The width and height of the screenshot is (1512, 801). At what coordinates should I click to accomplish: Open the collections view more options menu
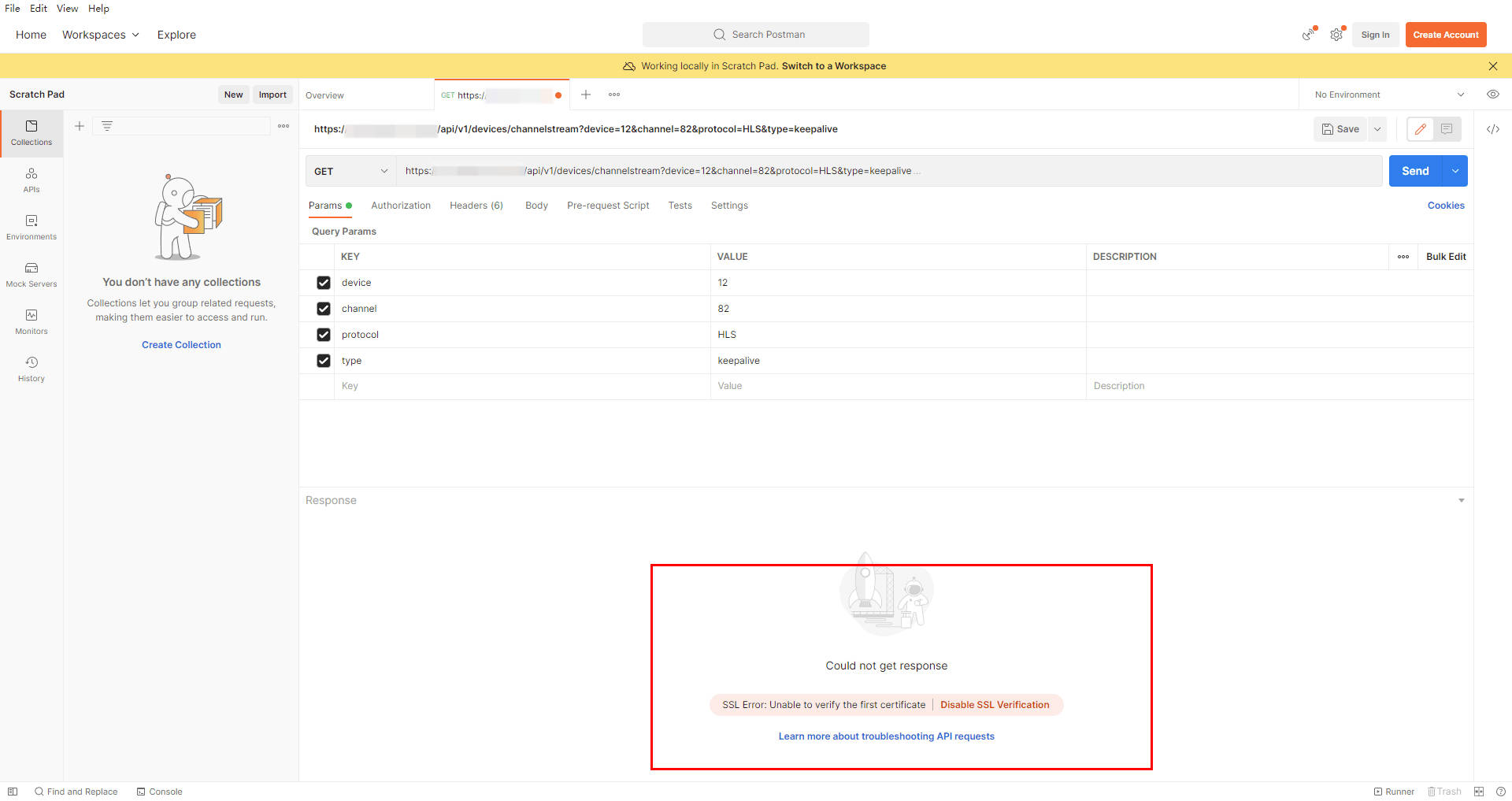click(283, 126)
